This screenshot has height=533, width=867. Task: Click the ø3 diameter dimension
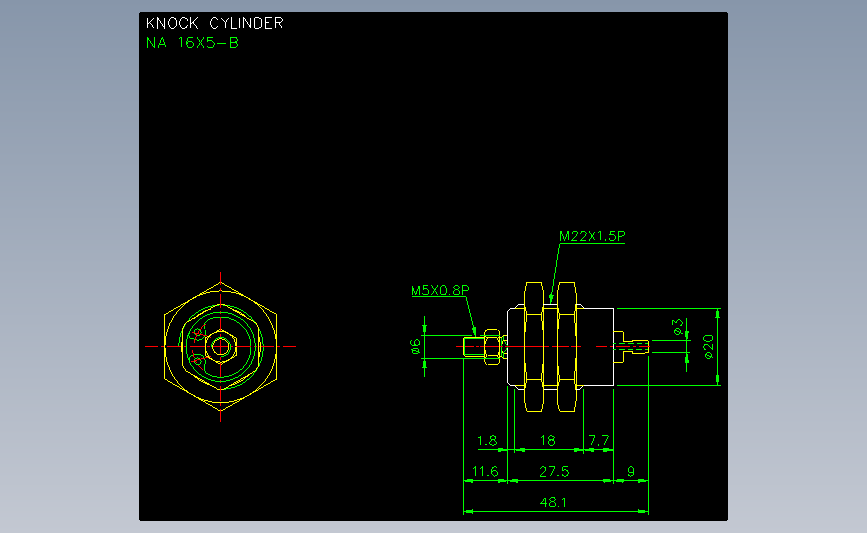click(x=678, y=327)
